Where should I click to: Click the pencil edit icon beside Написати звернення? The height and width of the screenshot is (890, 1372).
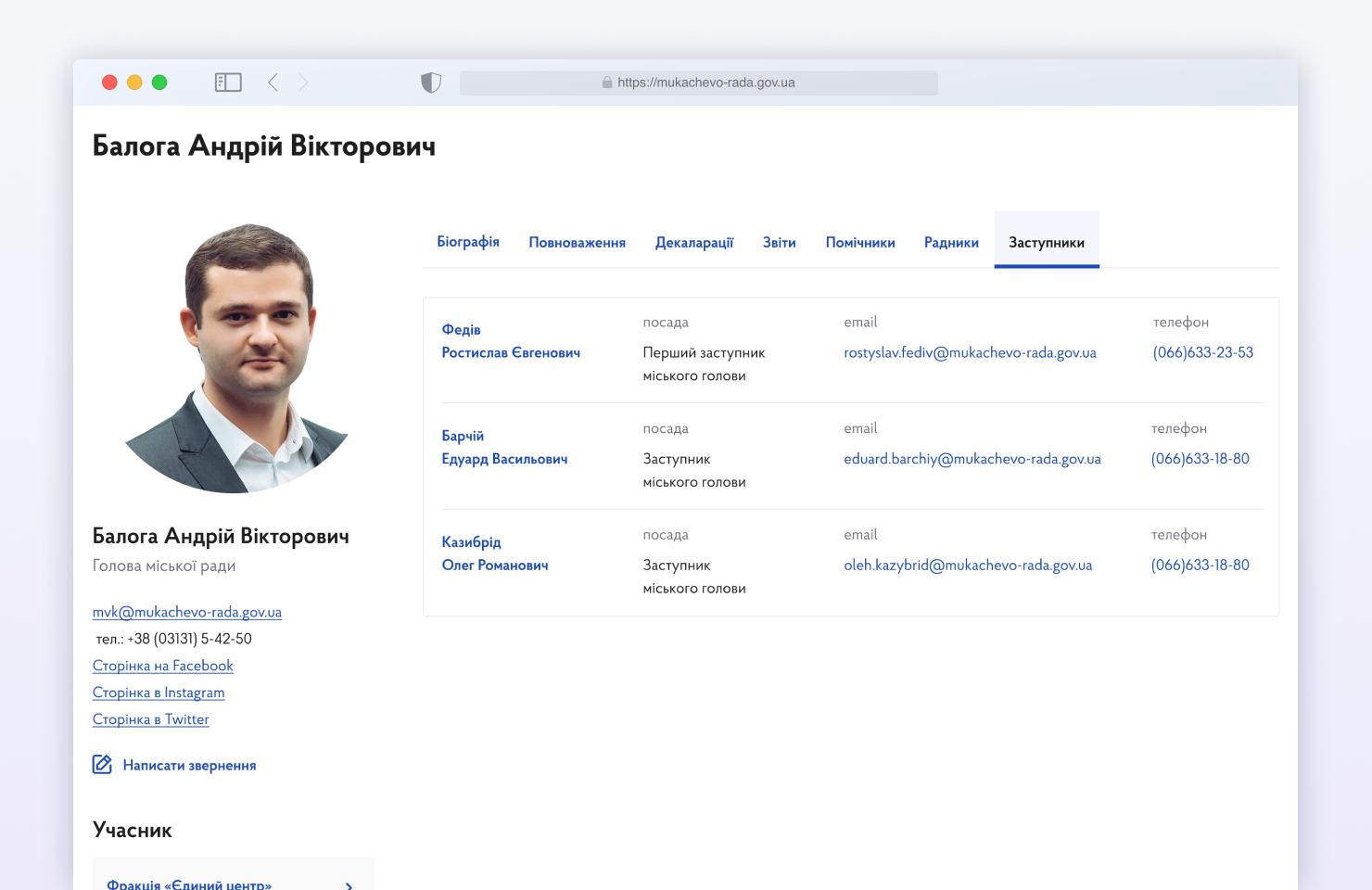pyautogui.click(x=102, y=765)
